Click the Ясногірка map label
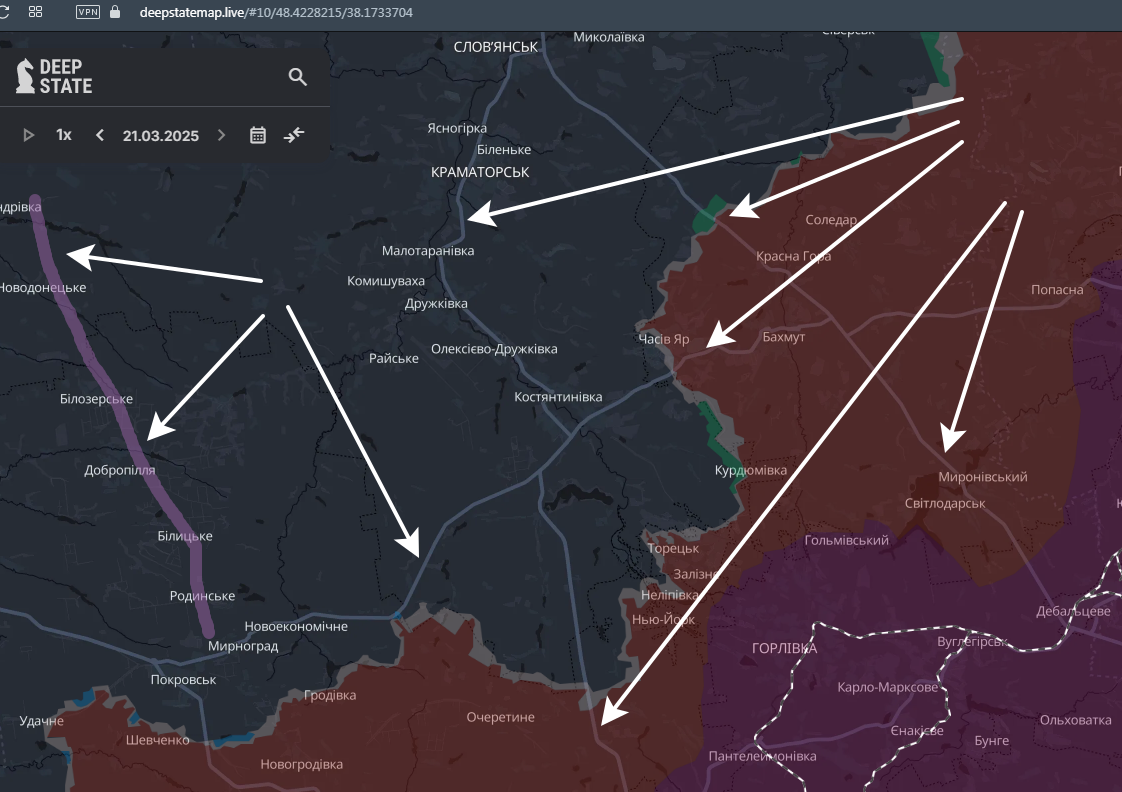Viewport: 1122px width, 792px height. [457, 129]
